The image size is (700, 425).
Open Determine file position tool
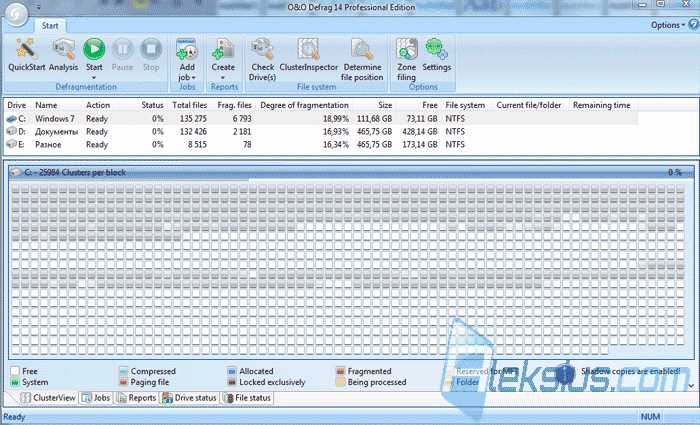[x=362, y=59]
